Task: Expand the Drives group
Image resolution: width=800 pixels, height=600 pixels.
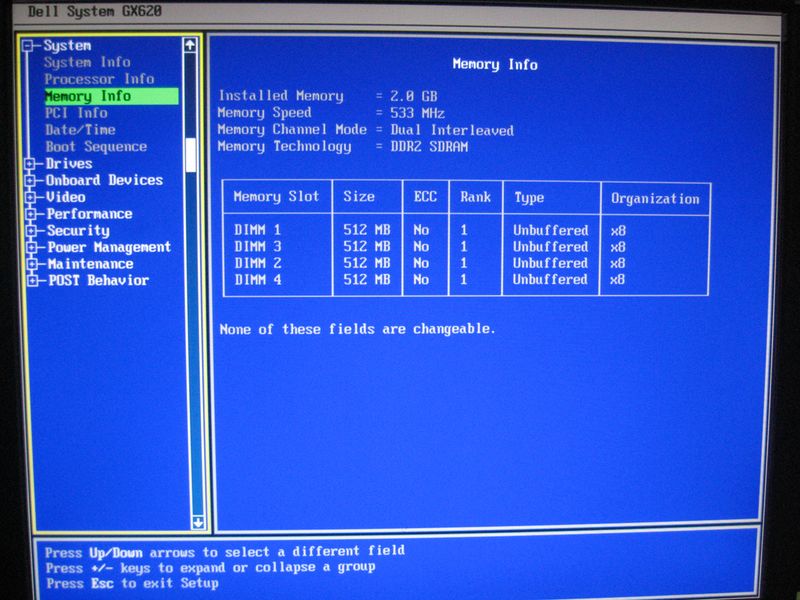Action: click(x=30, y=164)
